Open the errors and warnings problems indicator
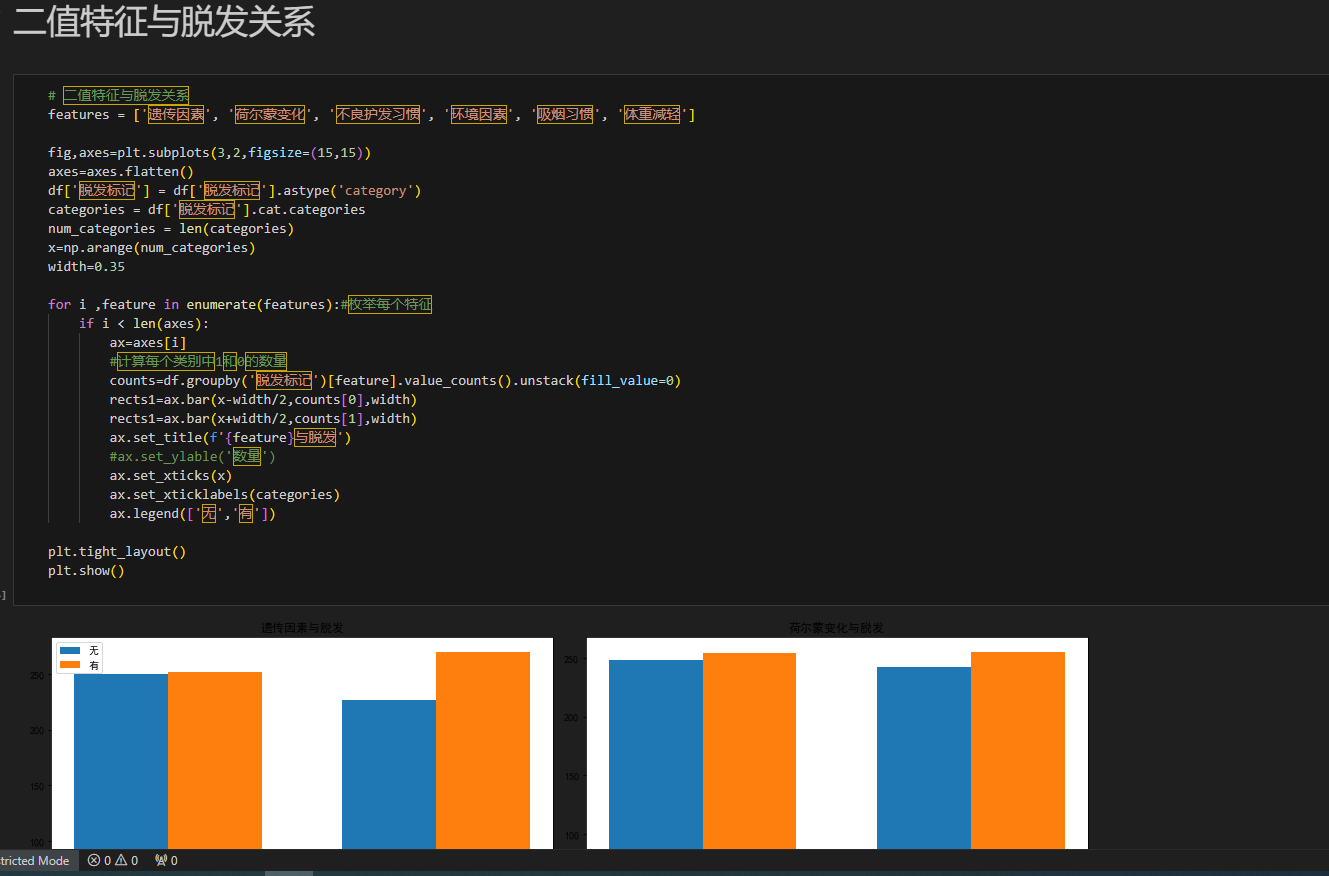 (x=113, y=860)
